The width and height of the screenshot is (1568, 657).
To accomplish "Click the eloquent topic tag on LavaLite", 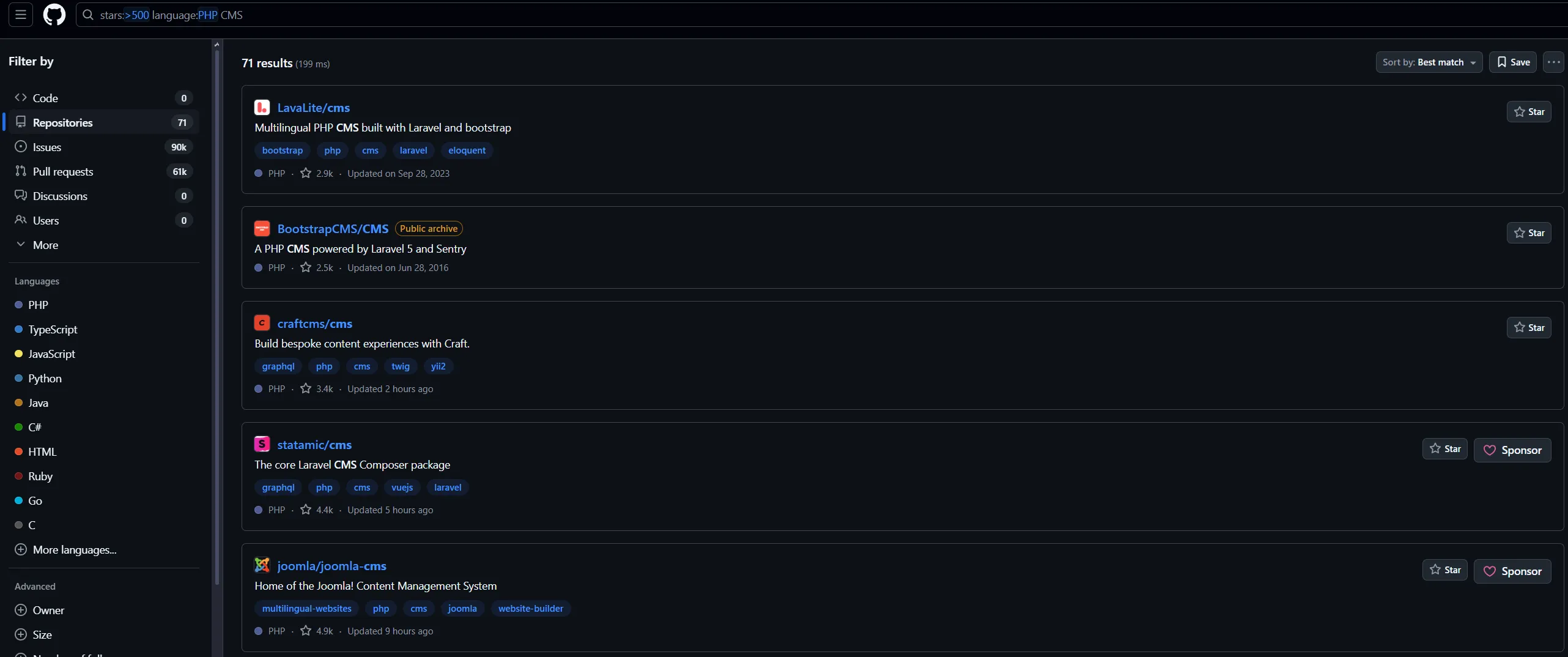I will tap(467, 150).
